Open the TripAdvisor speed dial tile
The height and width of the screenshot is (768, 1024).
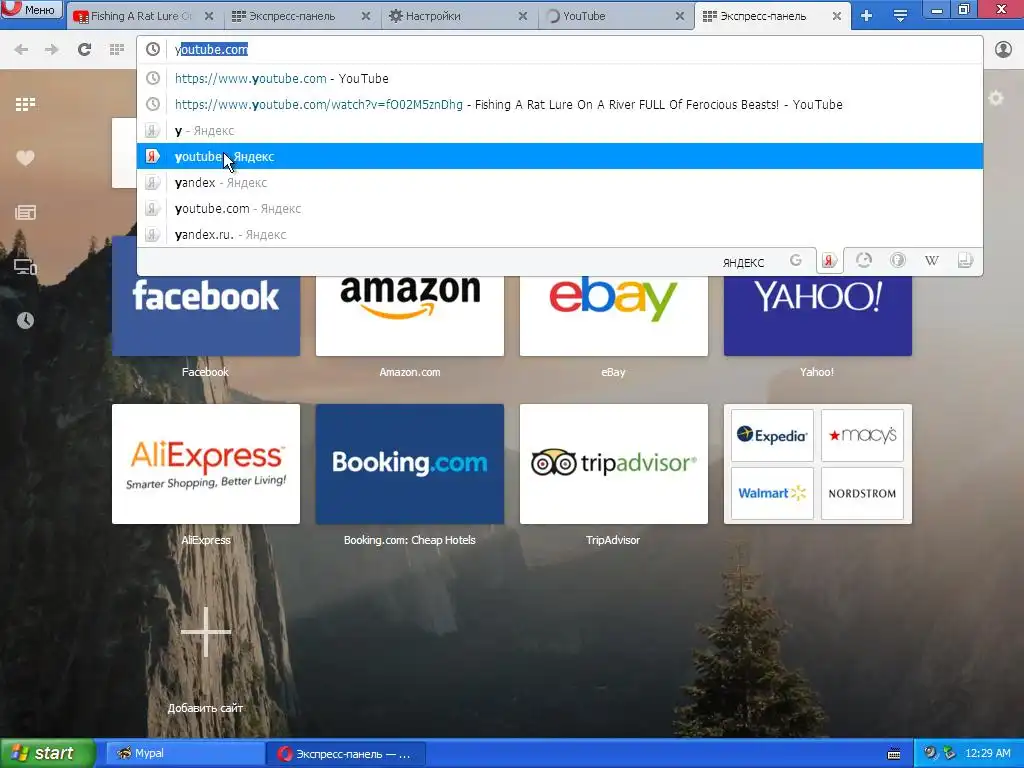point(614,464)
